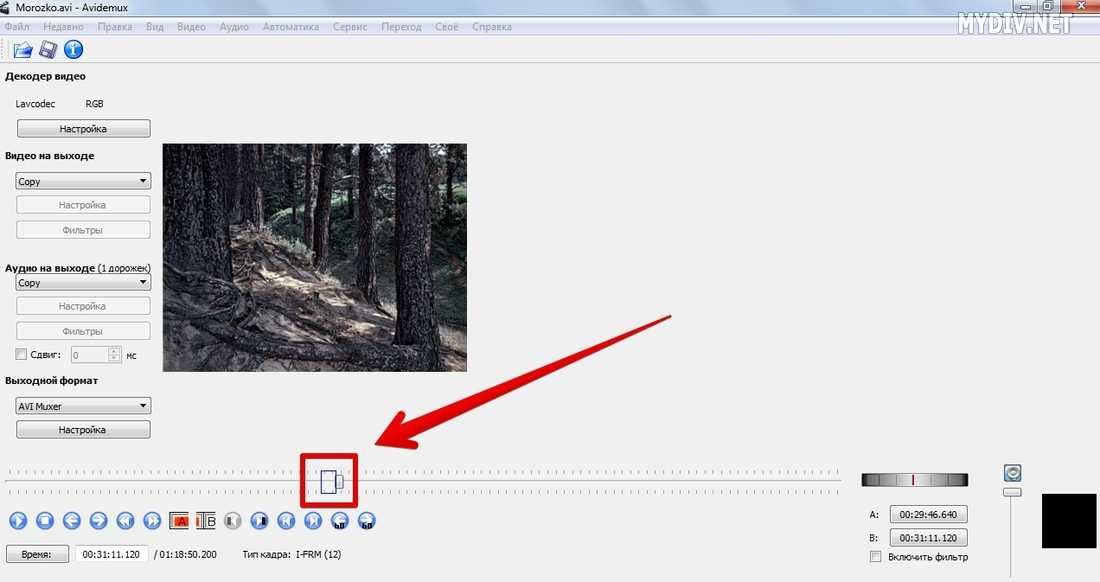Expand the audio output codec Copy dropdown
Screen dimensions: 1100x582
[83, 283]
